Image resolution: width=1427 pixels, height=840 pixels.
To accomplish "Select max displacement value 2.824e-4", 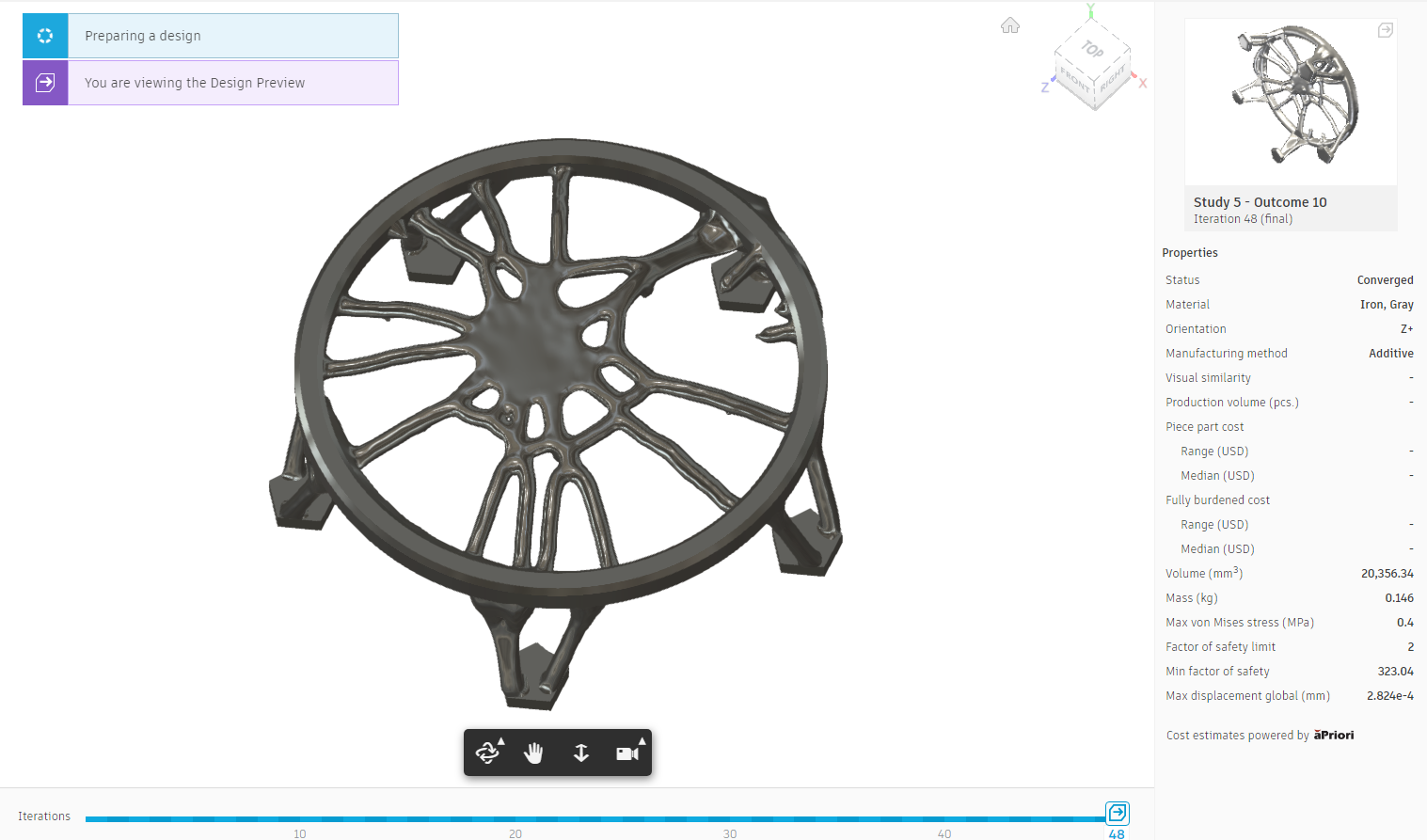I will pyautogui.click(x=1390, y=696).
